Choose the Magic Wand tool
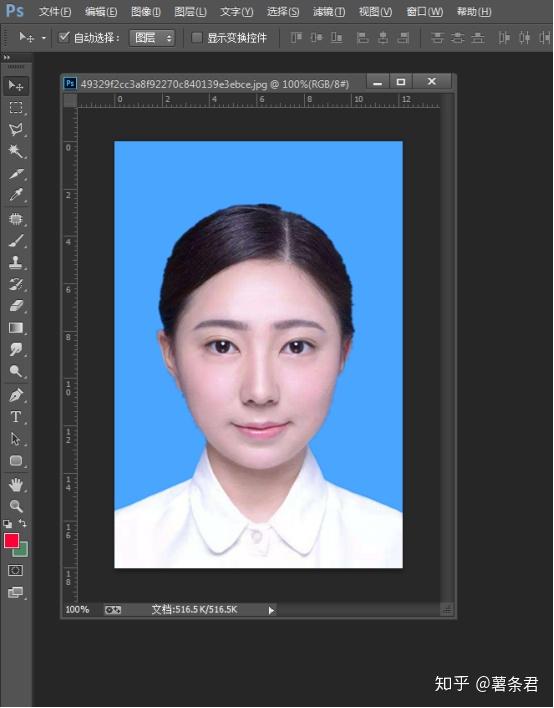The width and height of the screenshot is (554, 708). click(16, 151)
